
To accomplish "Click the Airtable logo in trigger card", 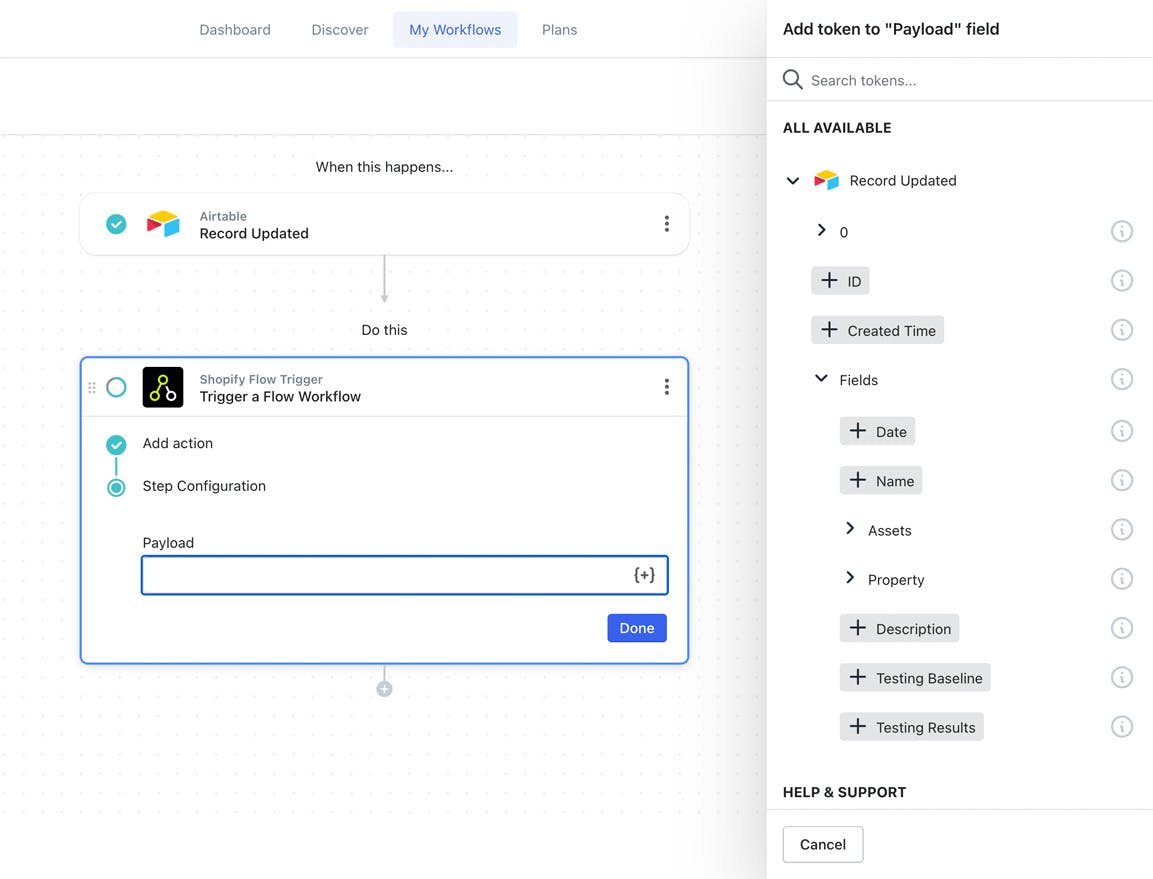I will (163, 224).
